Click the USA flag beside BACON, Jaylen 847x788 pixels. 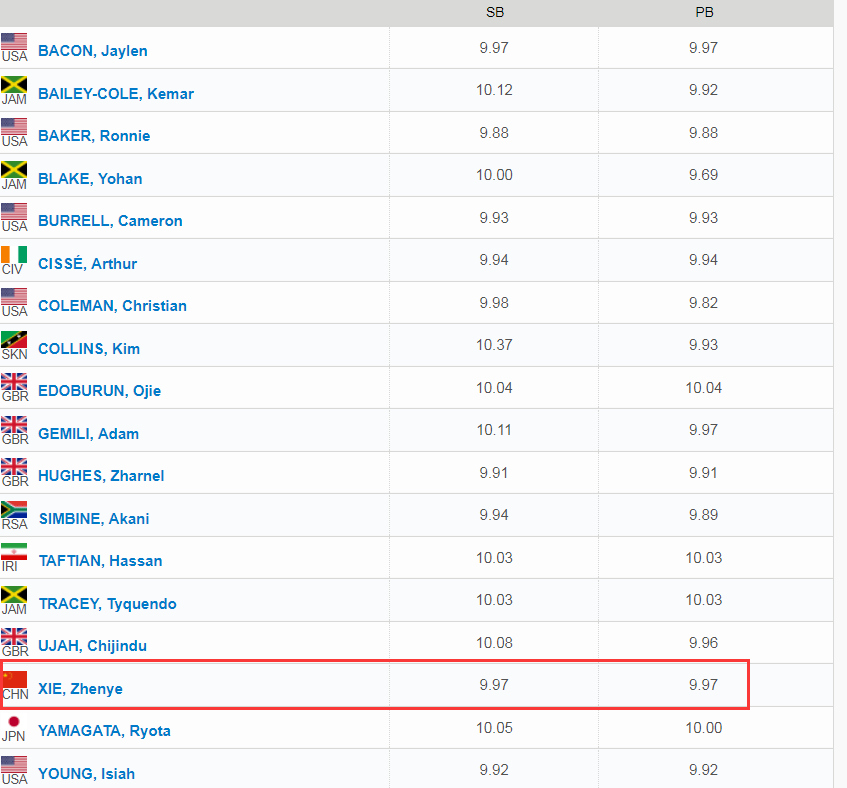(14, 42)
